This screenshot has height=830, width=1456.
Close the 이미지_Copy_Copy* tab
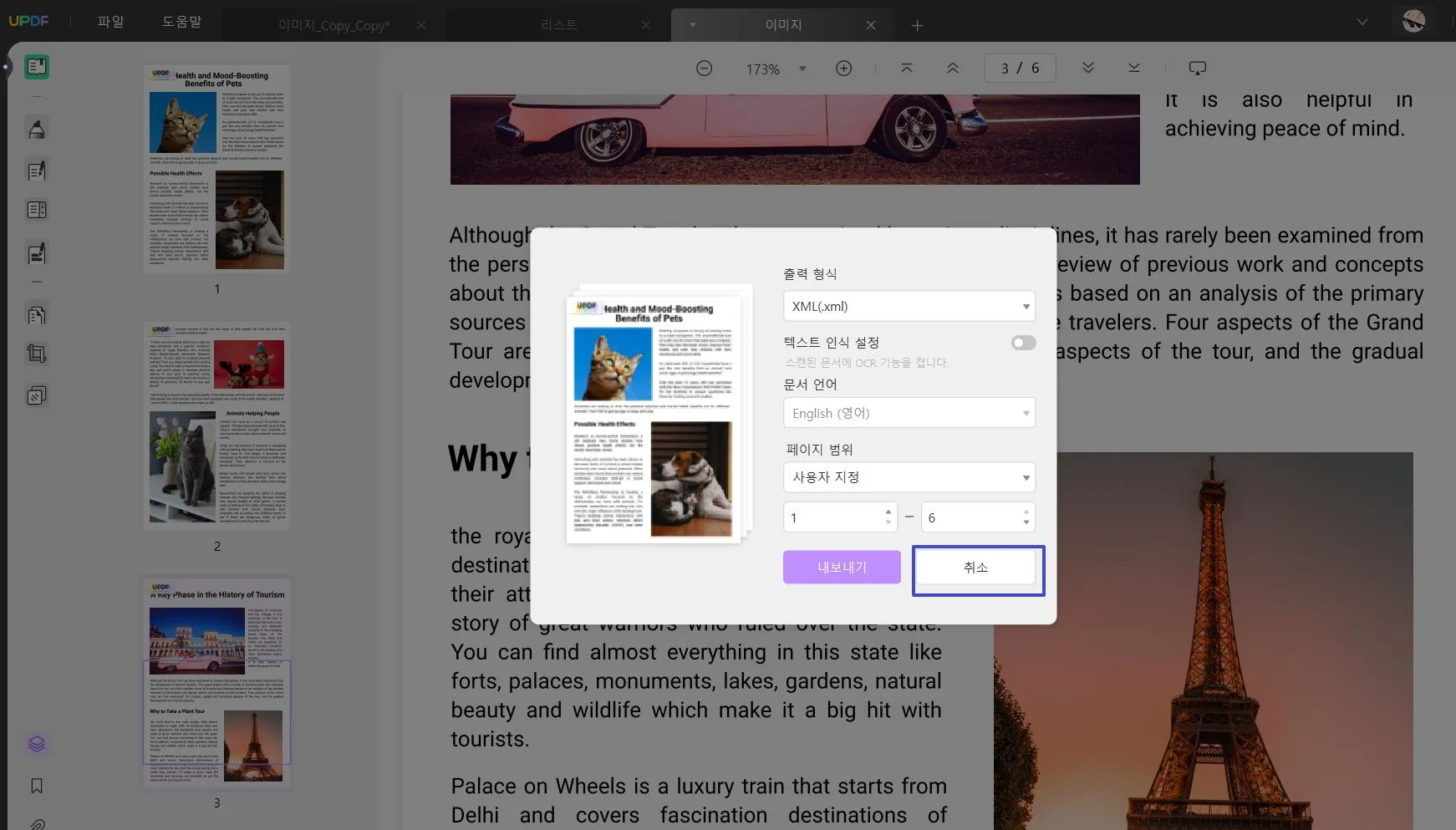[421, 26]
